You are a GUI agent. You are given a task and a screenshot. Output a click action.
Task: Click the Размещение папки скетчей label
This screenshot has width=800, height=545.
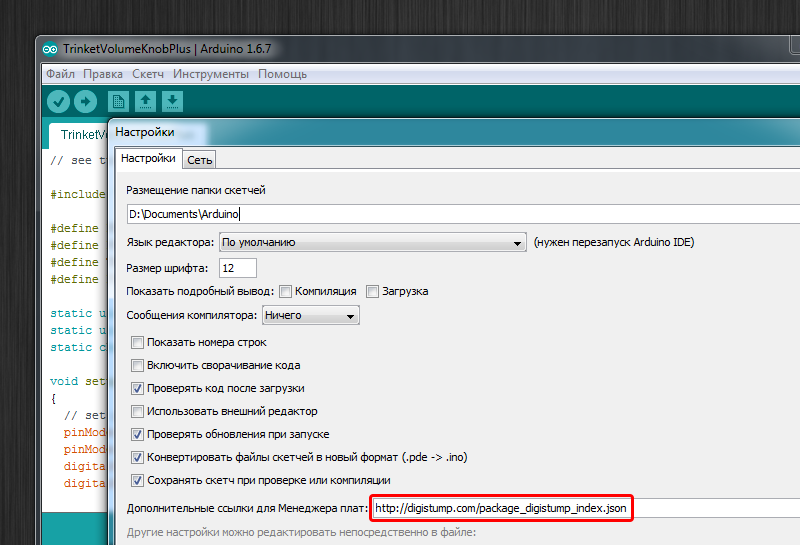point(196,190)
